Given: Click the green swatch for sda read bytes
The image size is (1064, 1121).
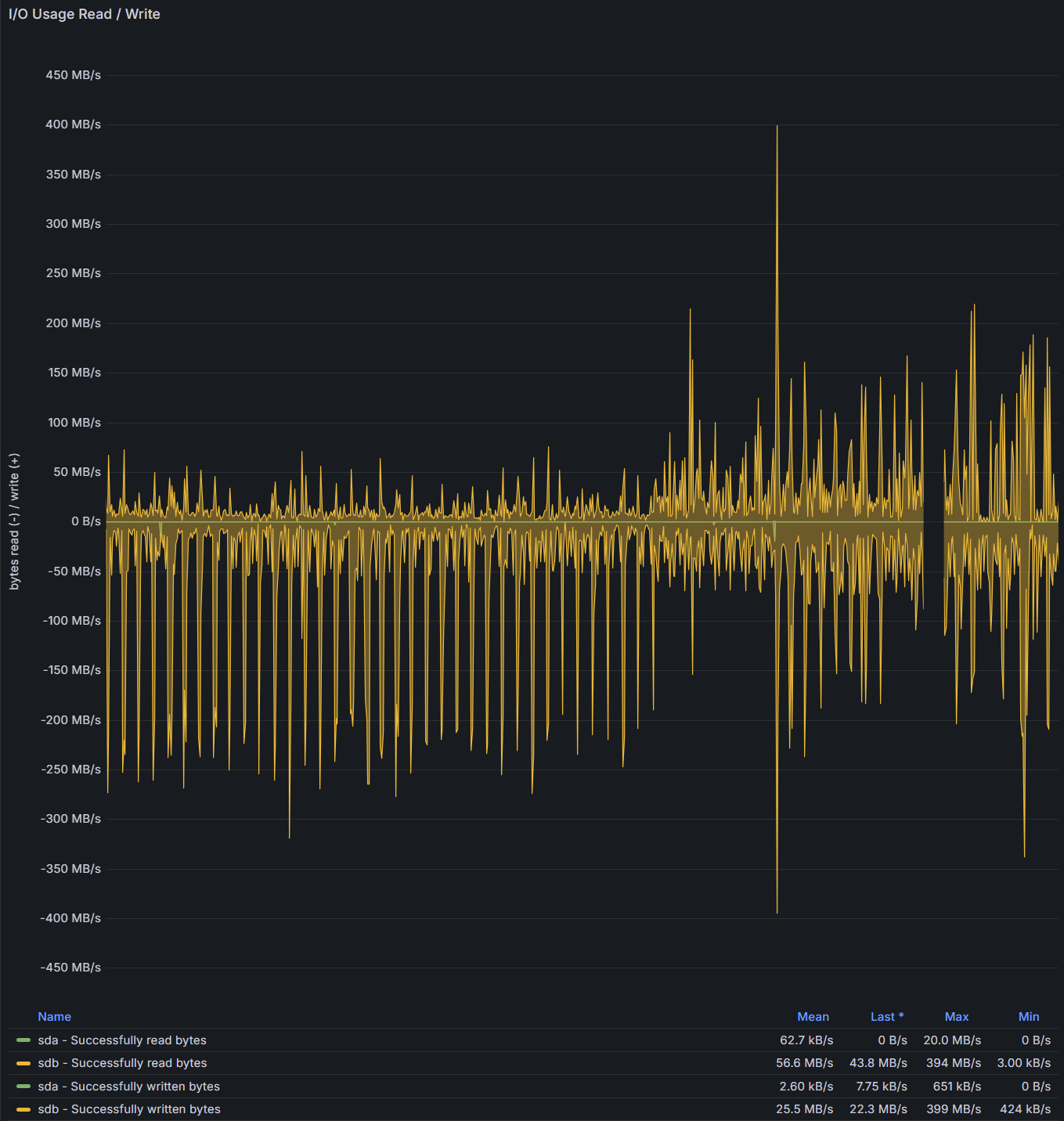Looking at the screenshot, I should (x=23, y=1040).
